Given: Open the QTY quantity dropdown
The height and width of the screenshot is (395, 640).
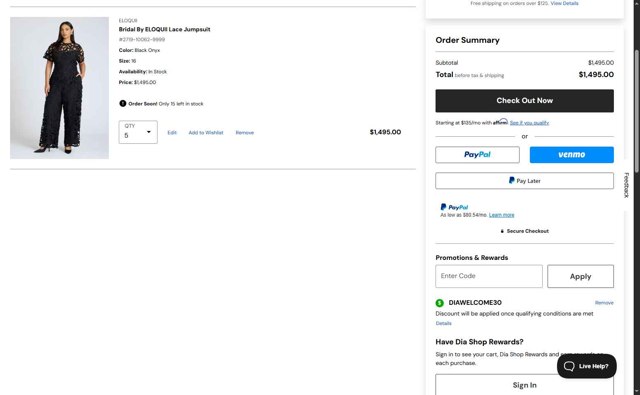Looking at the screenshot, I should (x=138, y=132).
